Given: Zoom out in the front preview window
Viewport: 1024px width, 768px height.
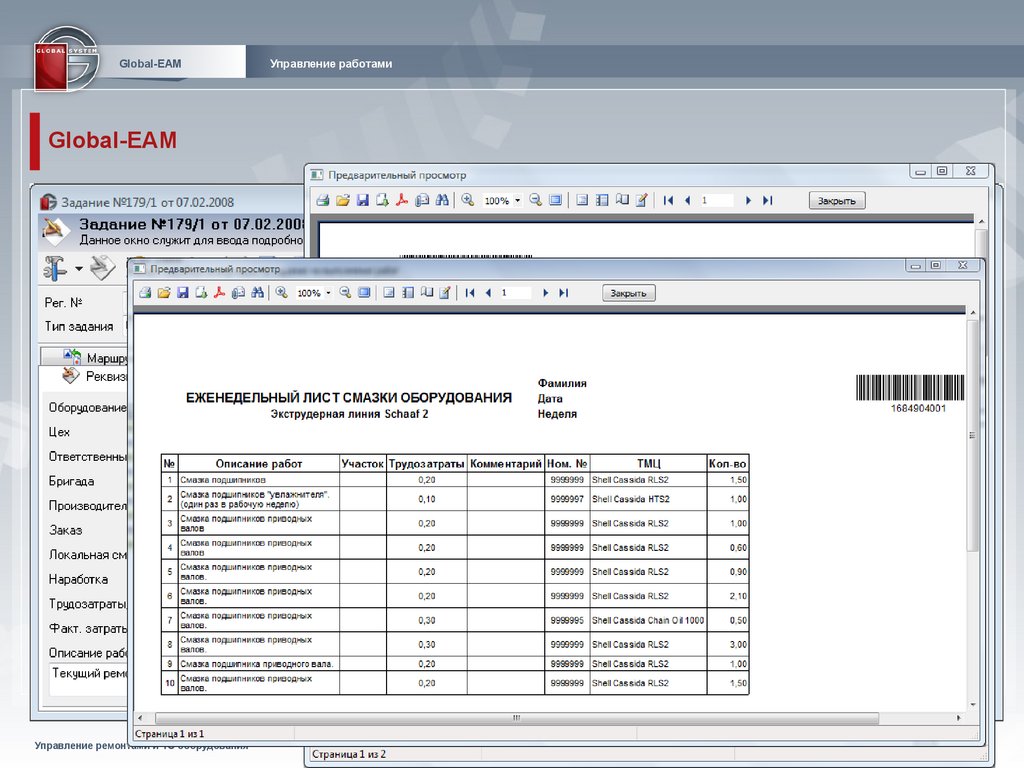Looking at the screenshot, I should pyautogui.click(x=345, y=293).
